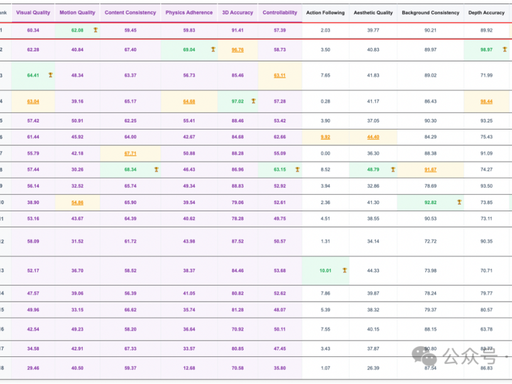Click the green 97.02 3D Accuracy cell

238,101
